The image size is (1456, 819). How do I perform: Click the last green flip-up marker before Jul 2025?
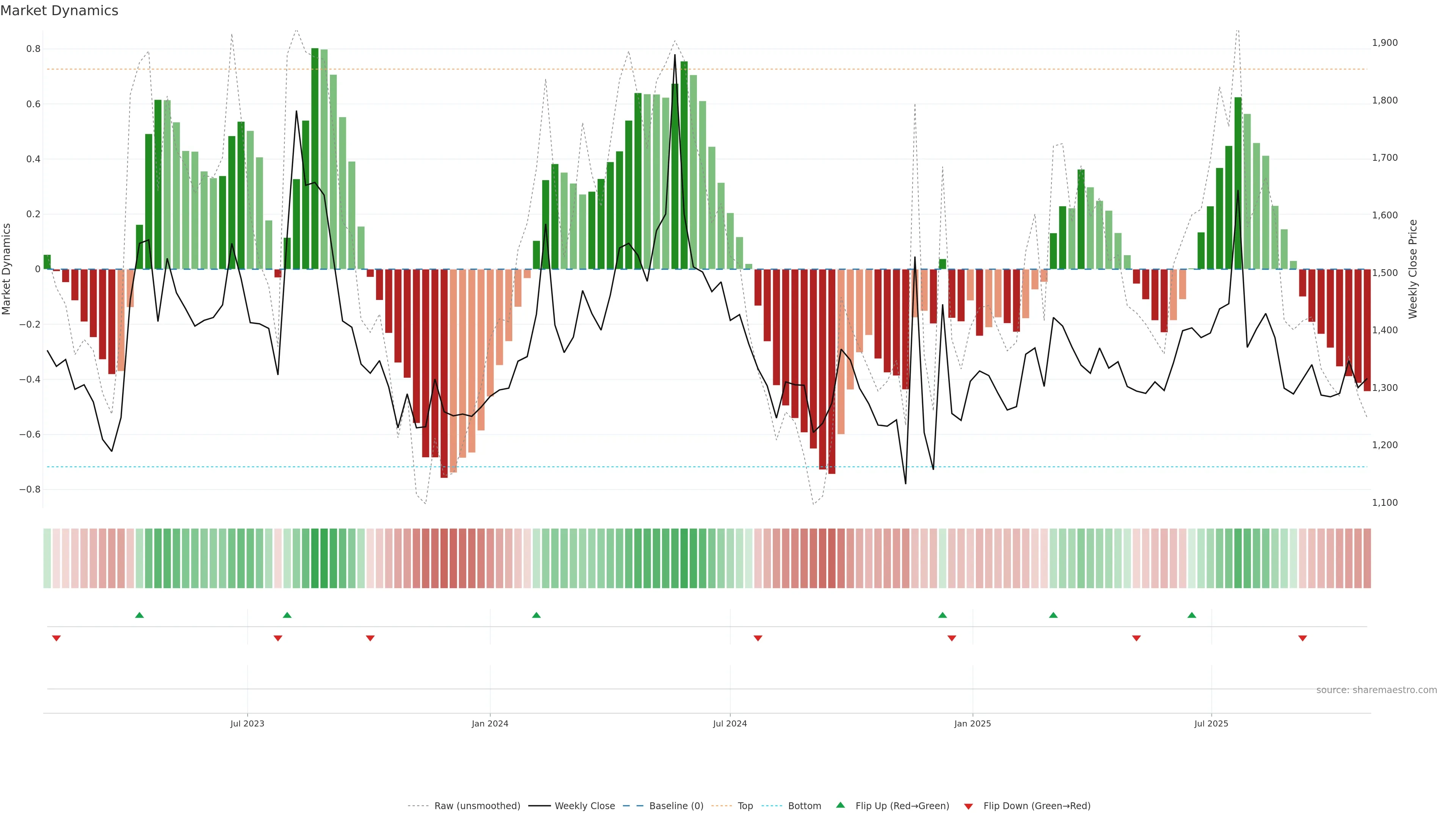pyautogui.click(x=1191, y=615)
